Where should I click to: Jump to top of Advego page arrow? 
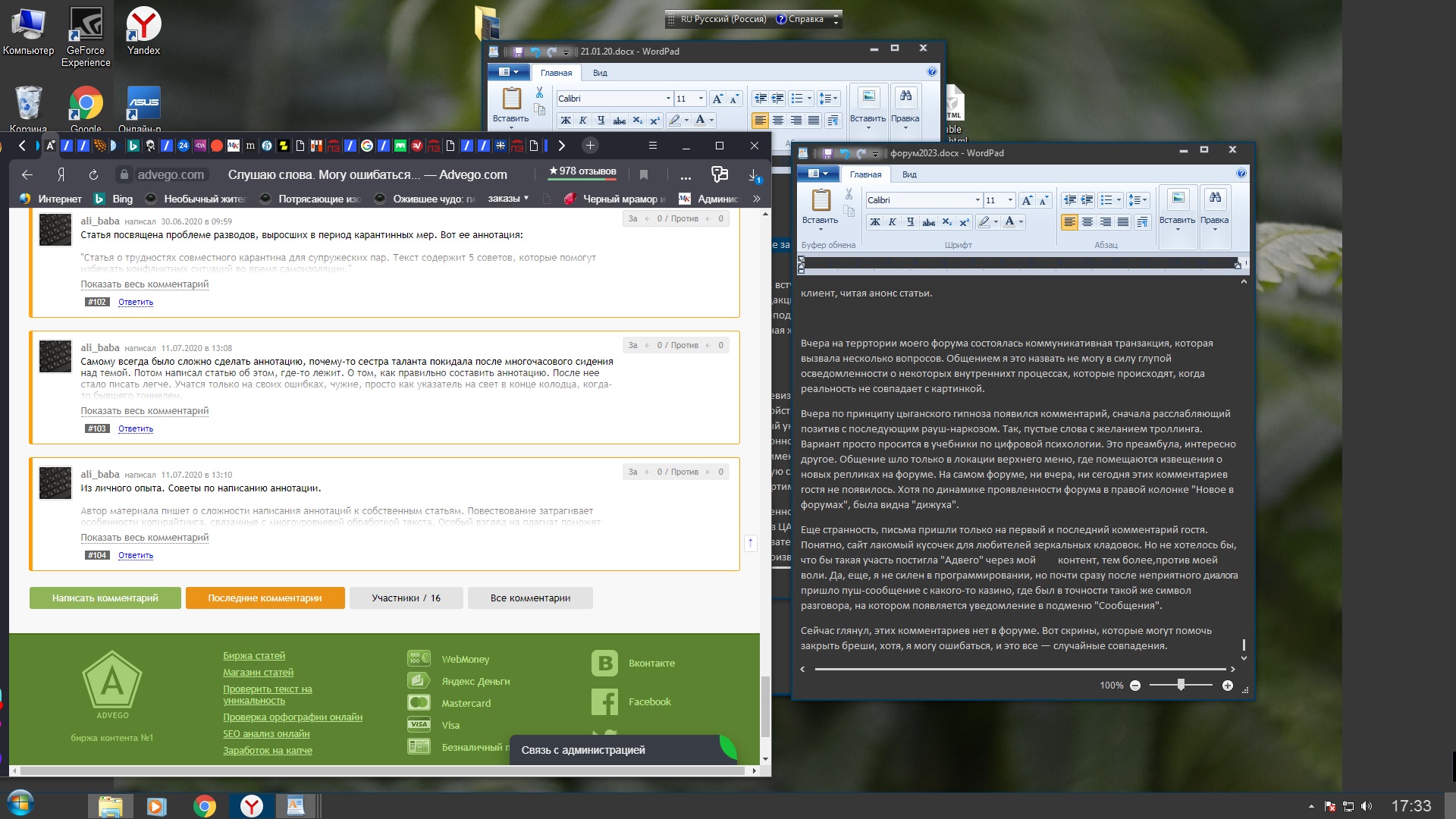pyautogui.click(x=750, y=543)
